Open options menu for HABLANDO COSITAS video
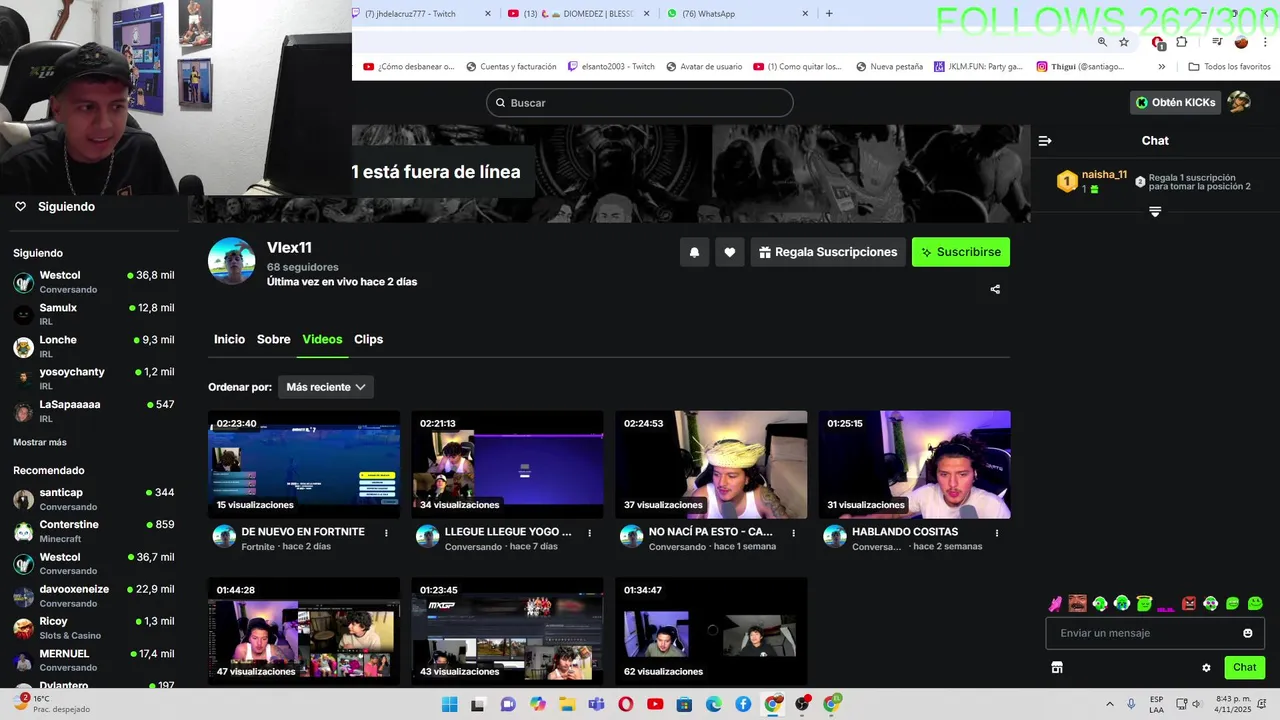Screen dimensions: 1280x720 997,533
